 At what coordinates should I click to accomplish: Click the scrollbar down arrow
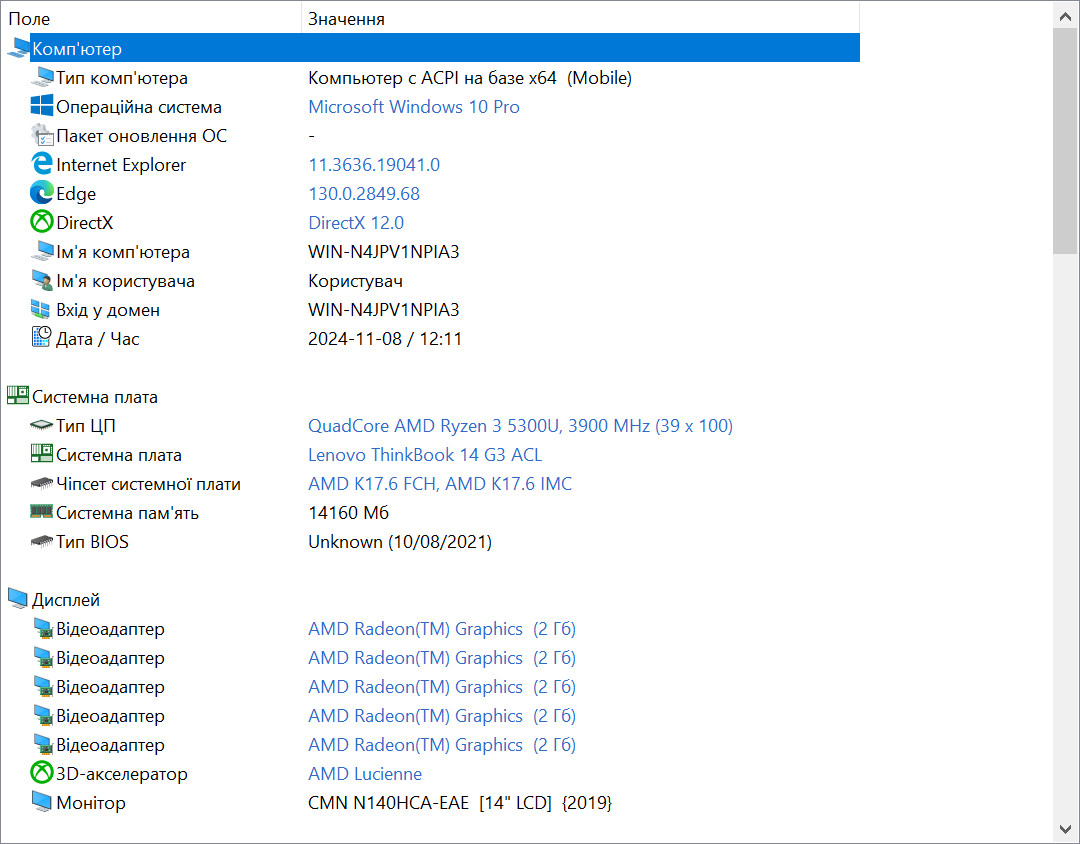[x=1066, y=829]
